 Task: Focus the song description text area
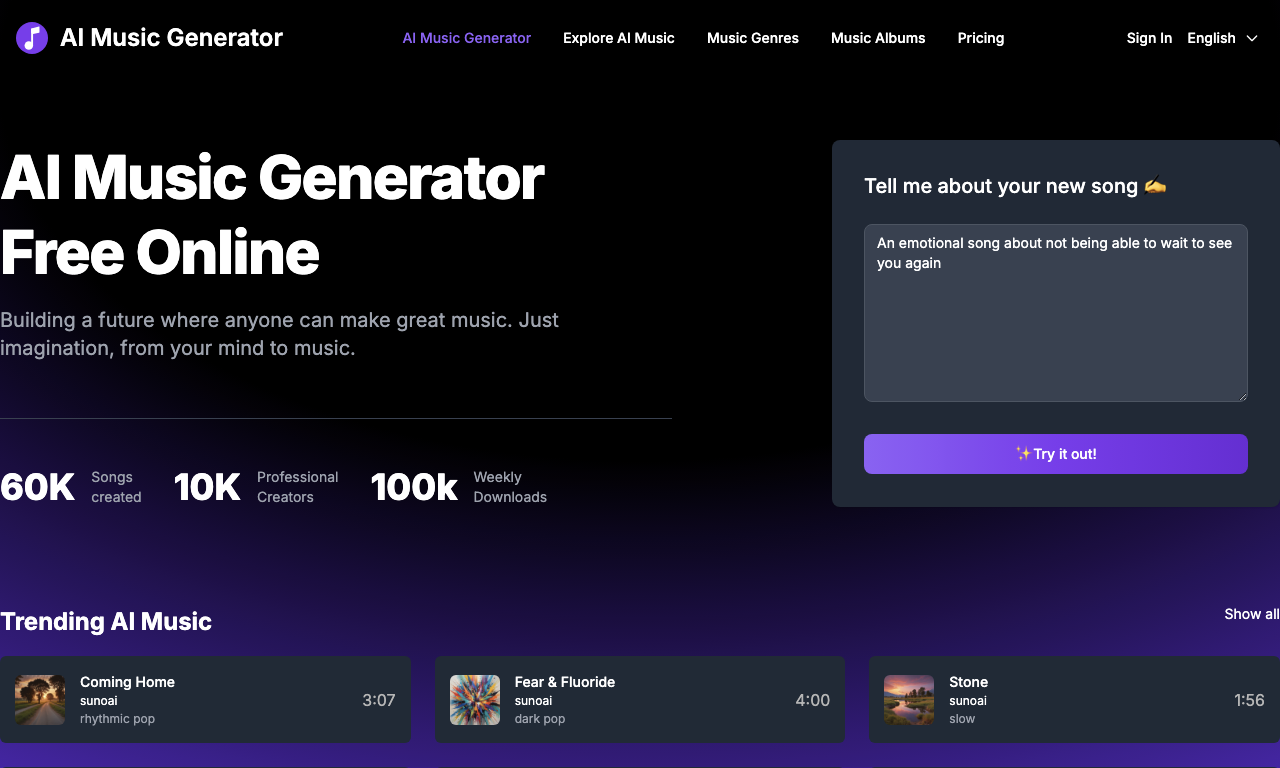point(1056,313)
